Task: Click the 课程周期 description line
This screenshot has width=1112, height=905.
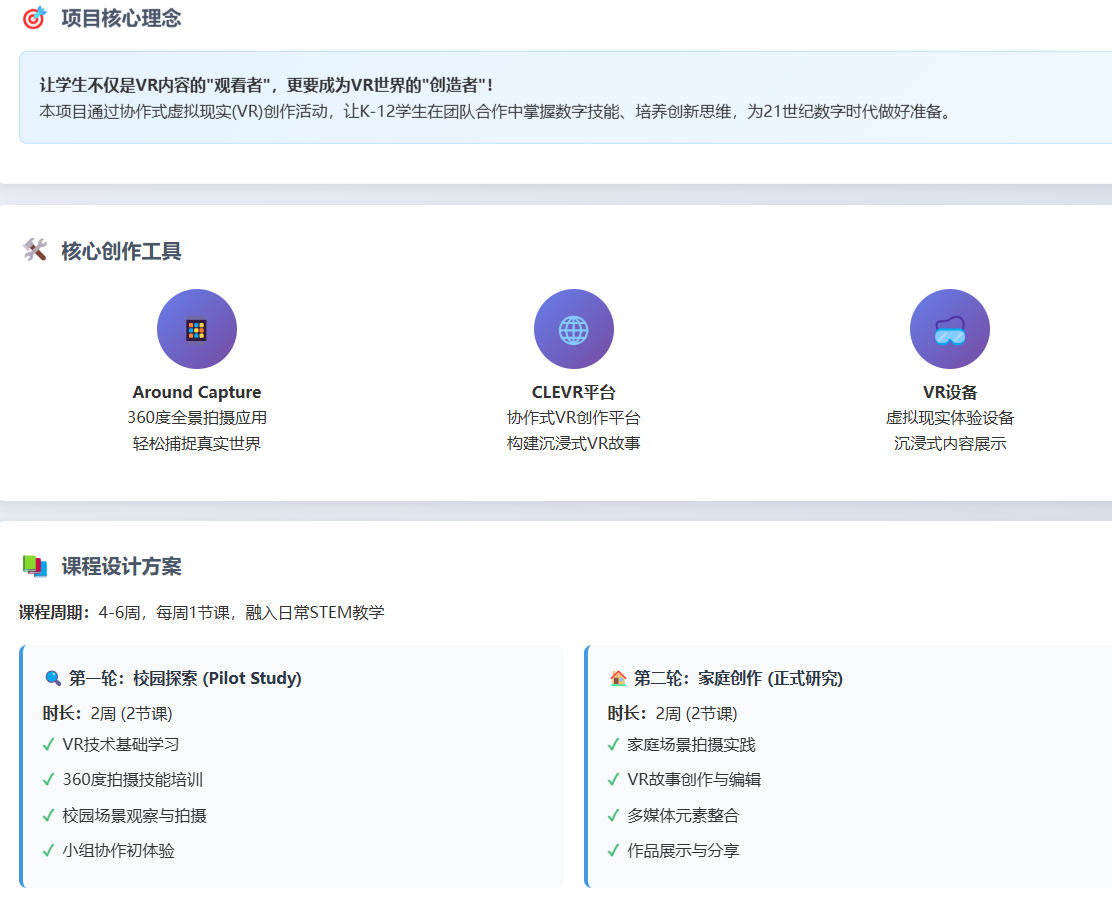Action: [201, 612]
